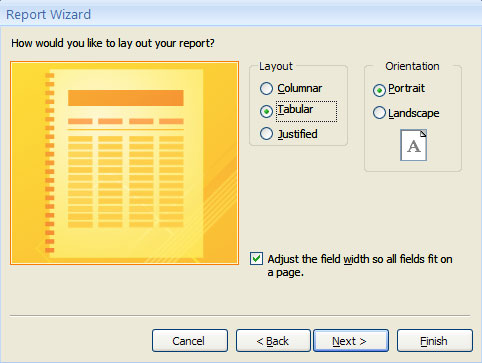Uncheck Adjust the field width checkbox
This screenshot has height=363, width=482.
[x=256, y=259]
